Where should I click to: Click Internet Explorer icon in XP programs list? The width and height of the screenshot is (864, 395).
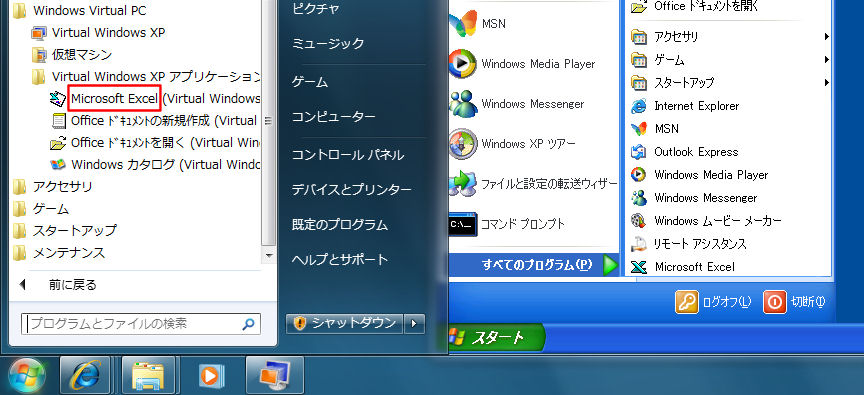[639, 106]
